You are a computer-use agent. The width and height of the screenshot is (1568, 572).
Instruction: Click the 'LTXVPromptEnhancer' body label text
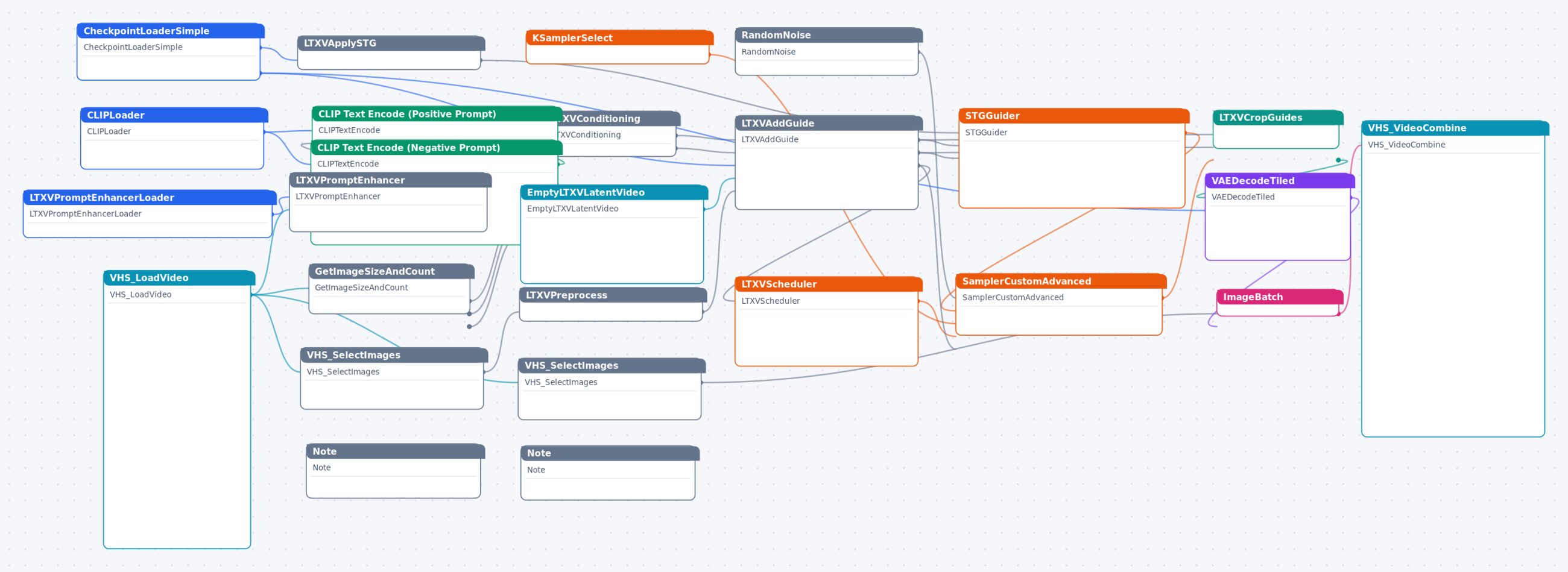338,196
